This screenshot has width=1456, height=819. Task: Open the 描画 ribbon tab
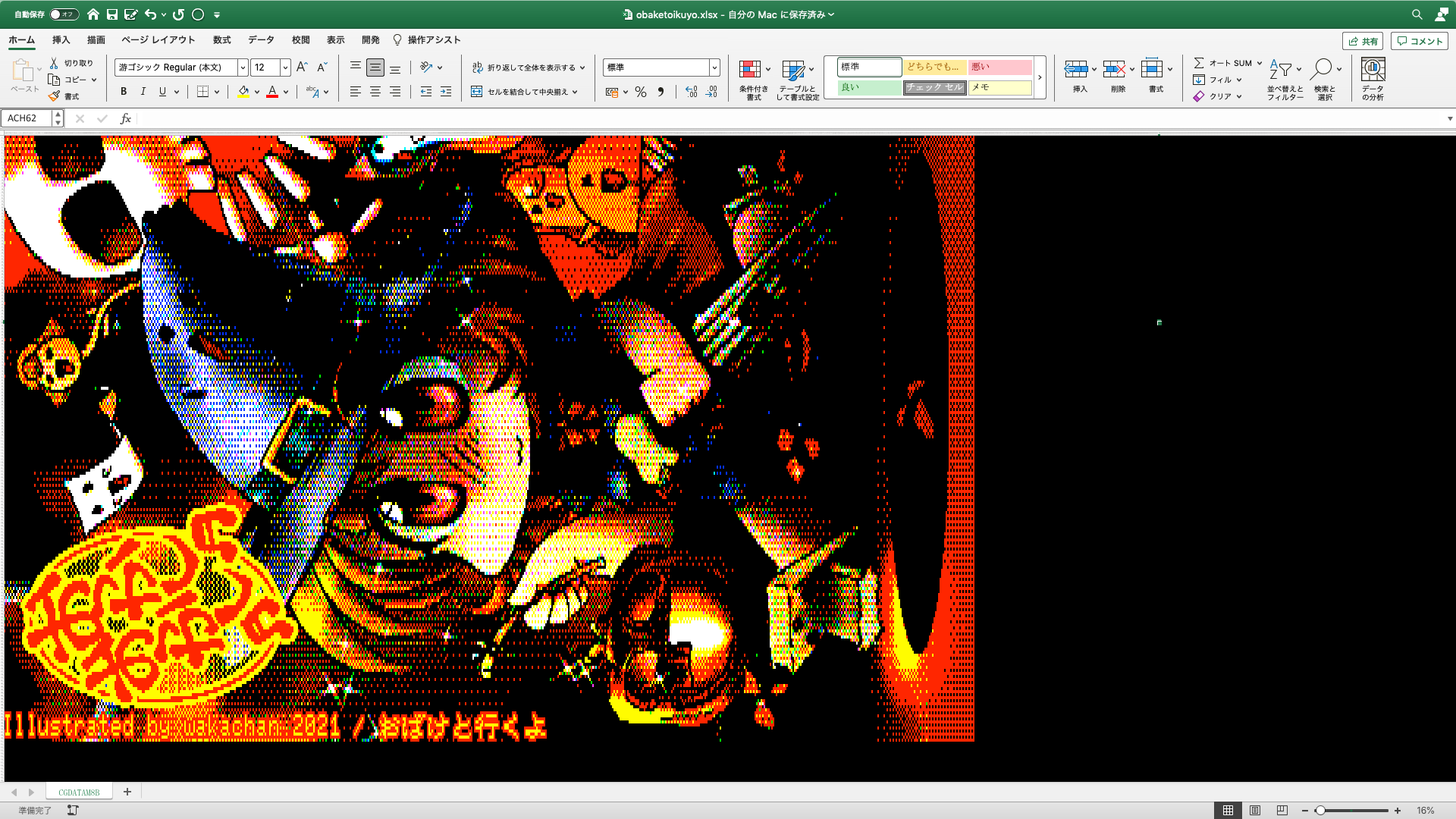(x=96, y=40)
